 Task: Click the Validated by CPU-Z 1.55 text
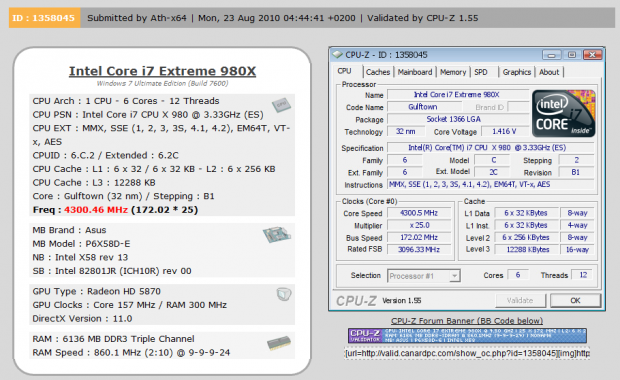click(x=423, y=18)
